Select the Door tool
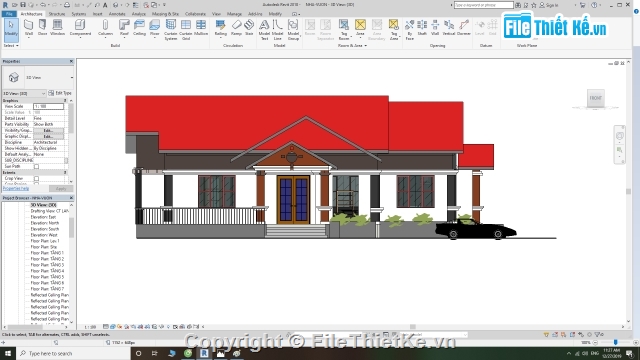The image size is (640, 360). [x=42, y=28]
